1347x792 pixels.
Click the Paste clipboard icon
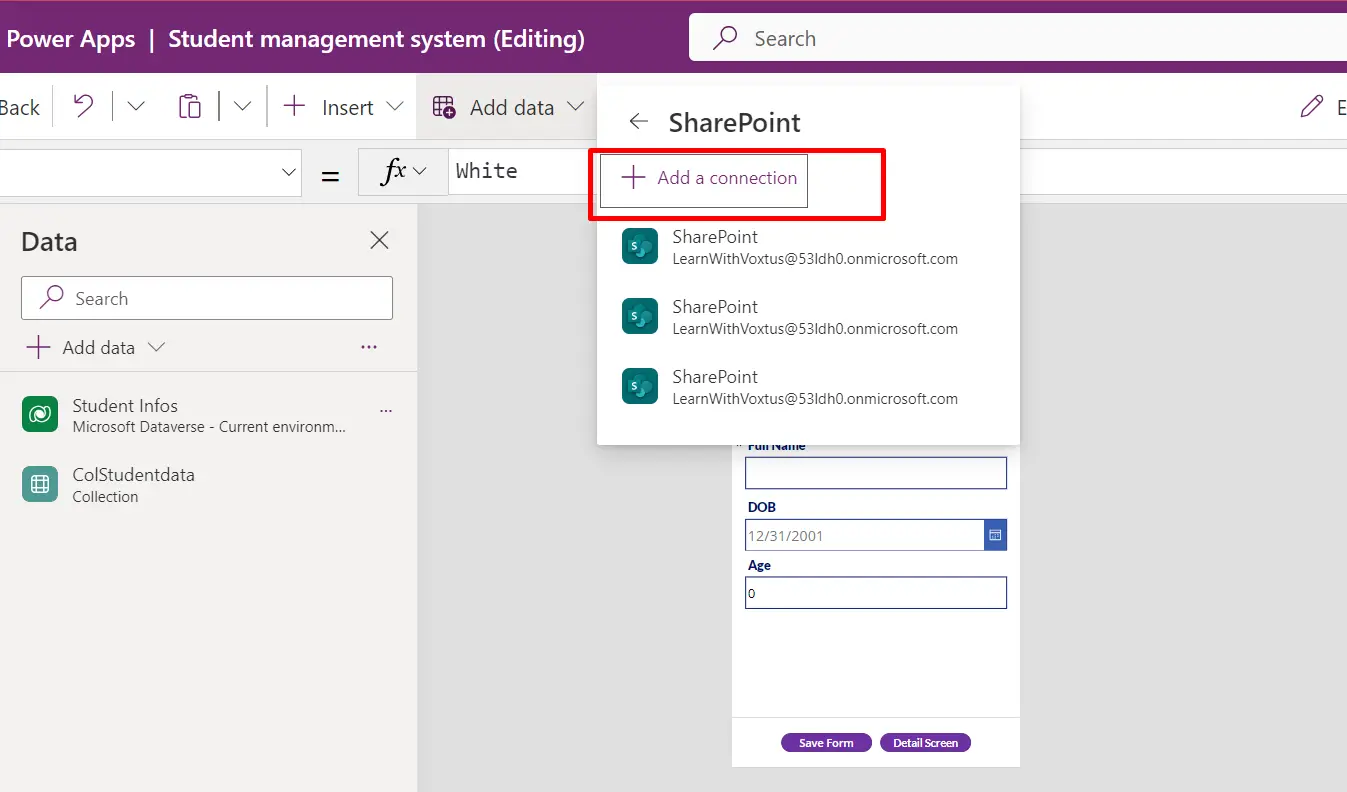[189, 107]
